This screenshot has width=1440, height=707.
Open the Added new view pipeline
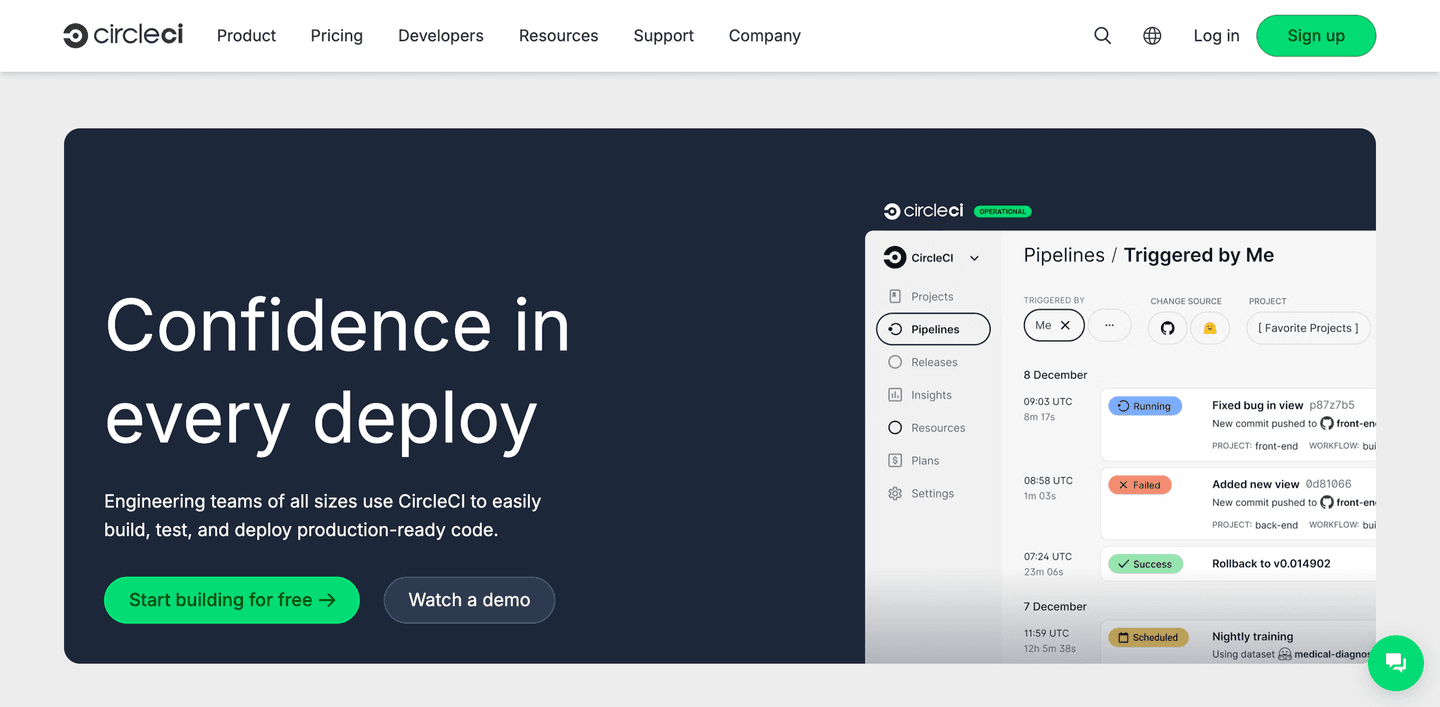[1255, 484]
